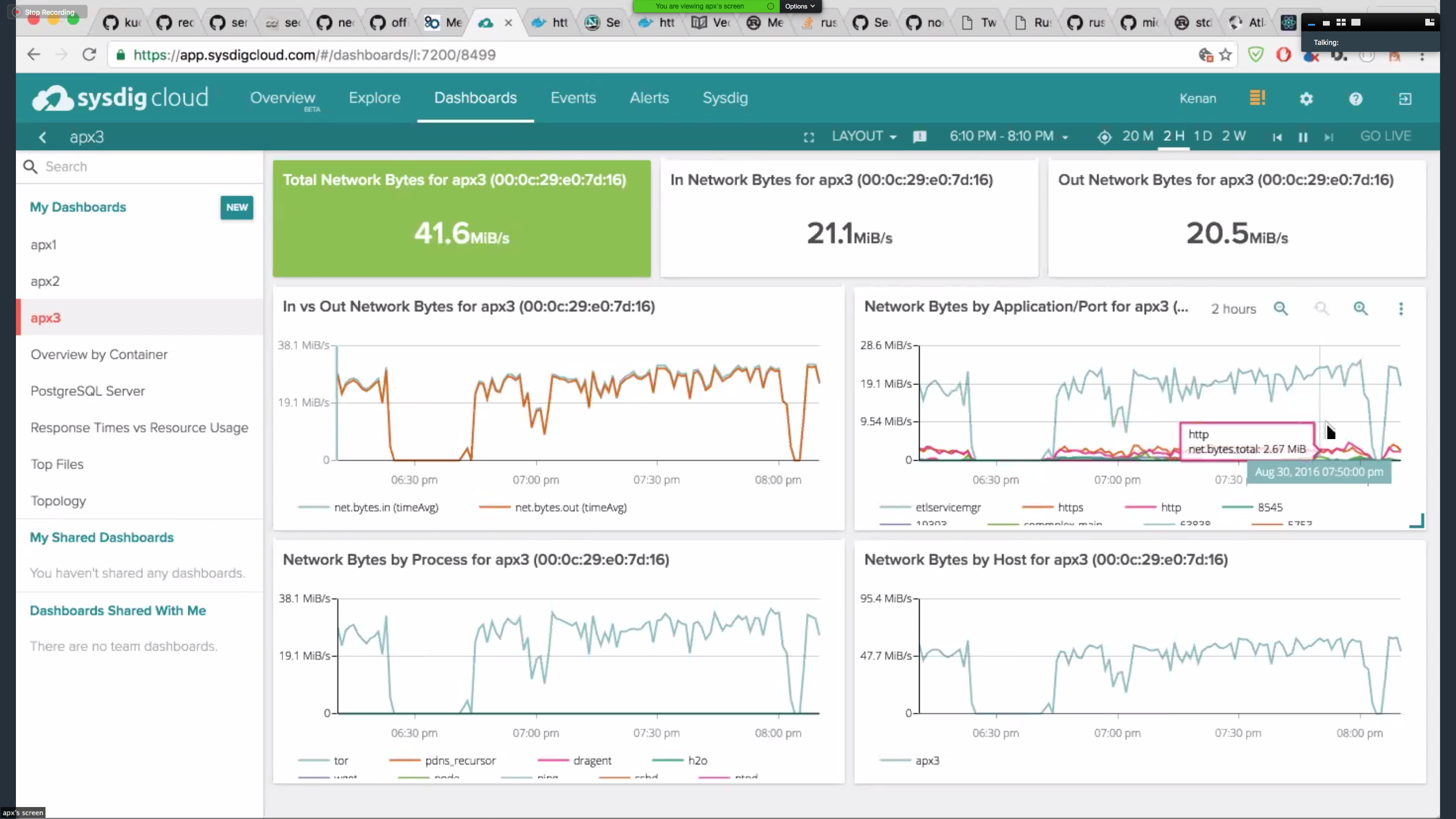
Task: Click browser back arrow
Action: point(34,55)
